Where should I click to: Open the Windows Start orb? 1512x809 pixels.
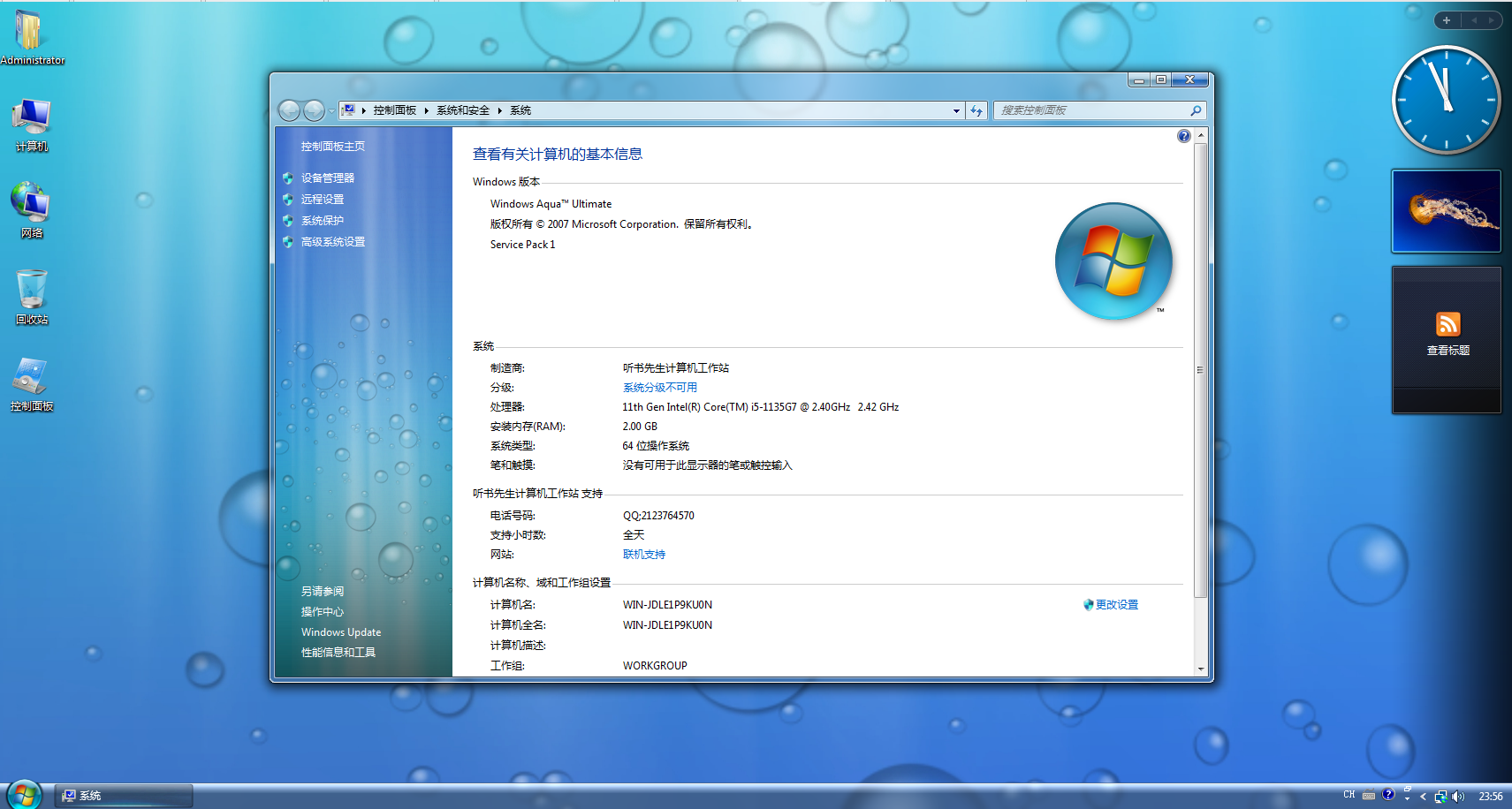pyautogui.click(x=24, y=795)
